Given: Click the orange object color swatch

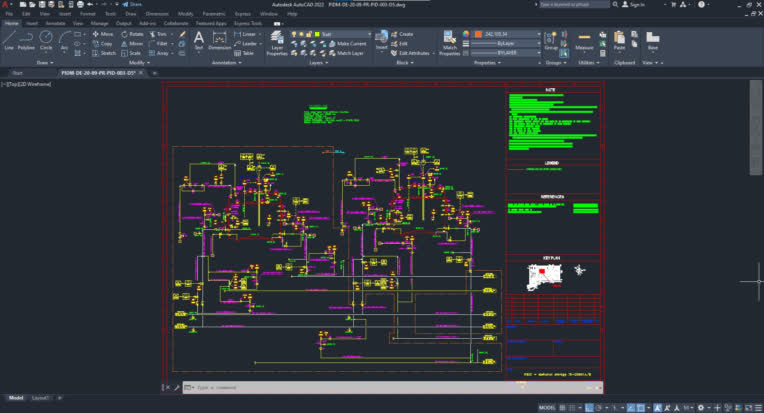Looking at the screenshot, I should tap(478, 34).
